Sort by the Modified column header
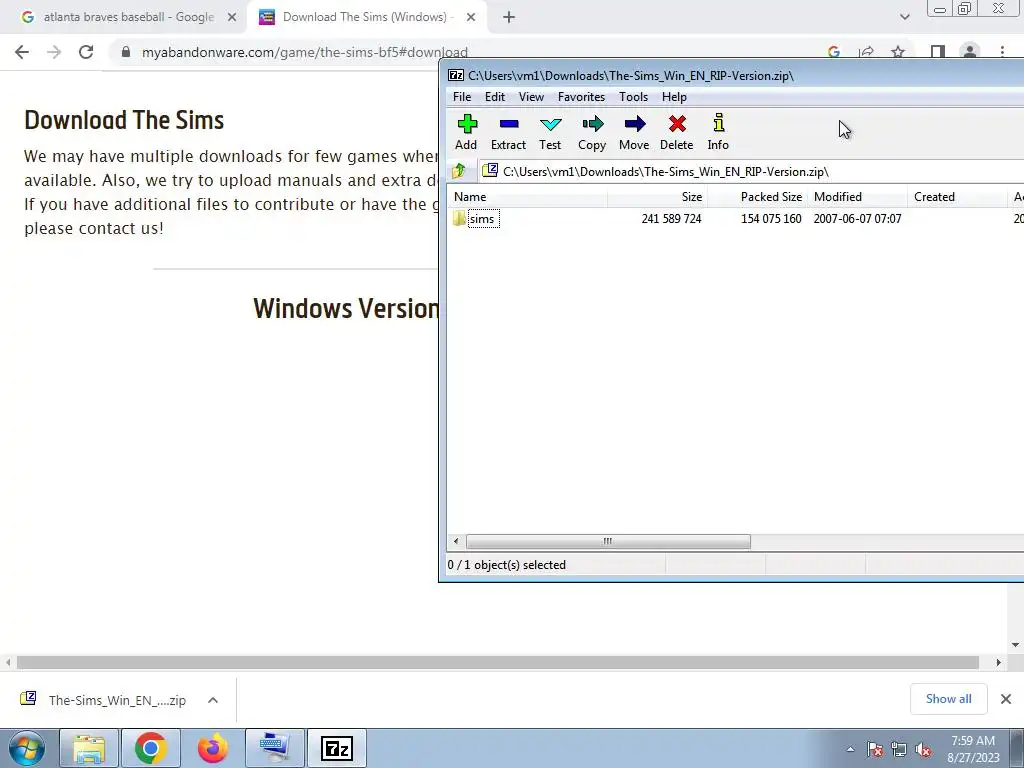The image size is (1024, 768). click(857, 197)
